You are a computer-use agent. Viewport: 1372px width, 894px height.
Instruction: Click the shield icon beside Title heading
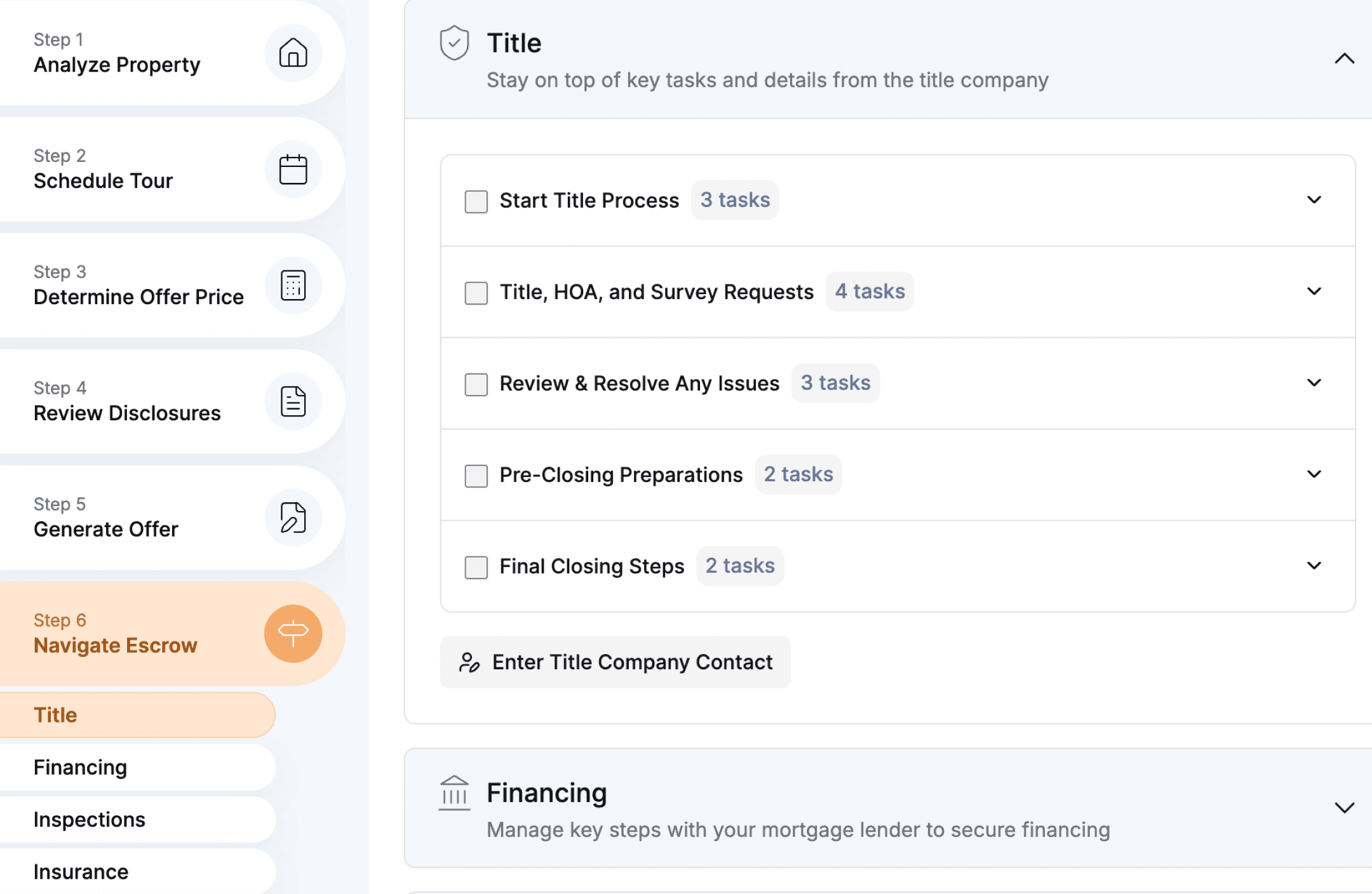(x=454, y=43)
